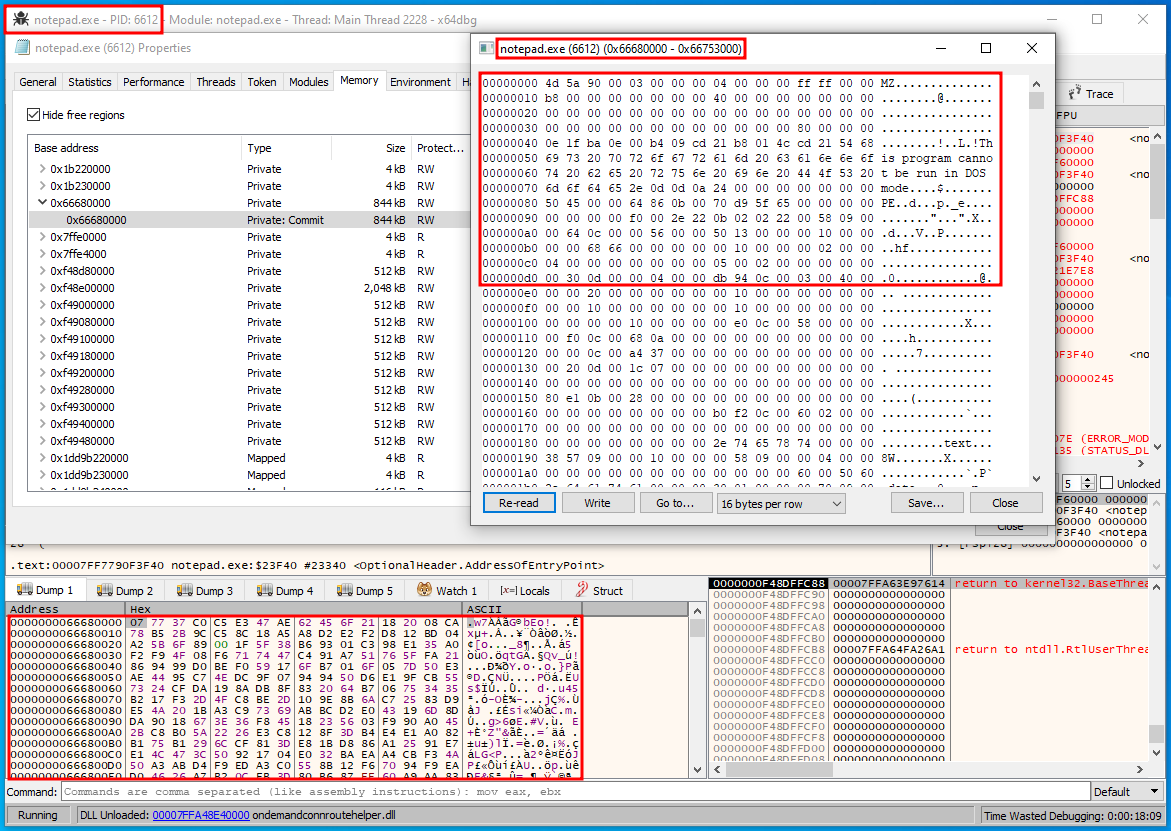Click the Re-read button
1171x831 pixels.
pyautogui.click(x=518, y=503)
